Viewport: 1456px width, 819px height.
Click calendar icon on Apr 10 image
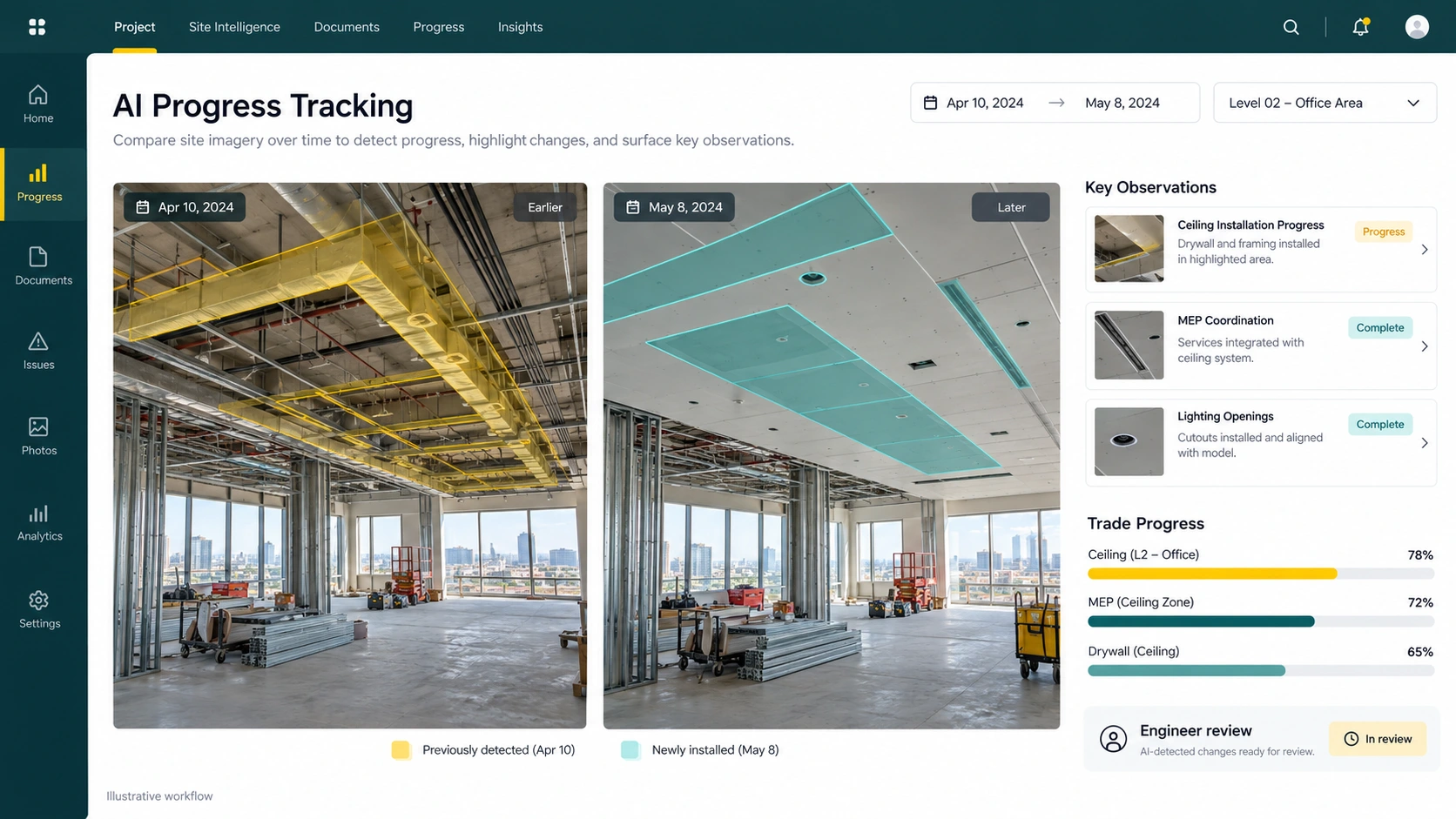(x=143, y=207)
